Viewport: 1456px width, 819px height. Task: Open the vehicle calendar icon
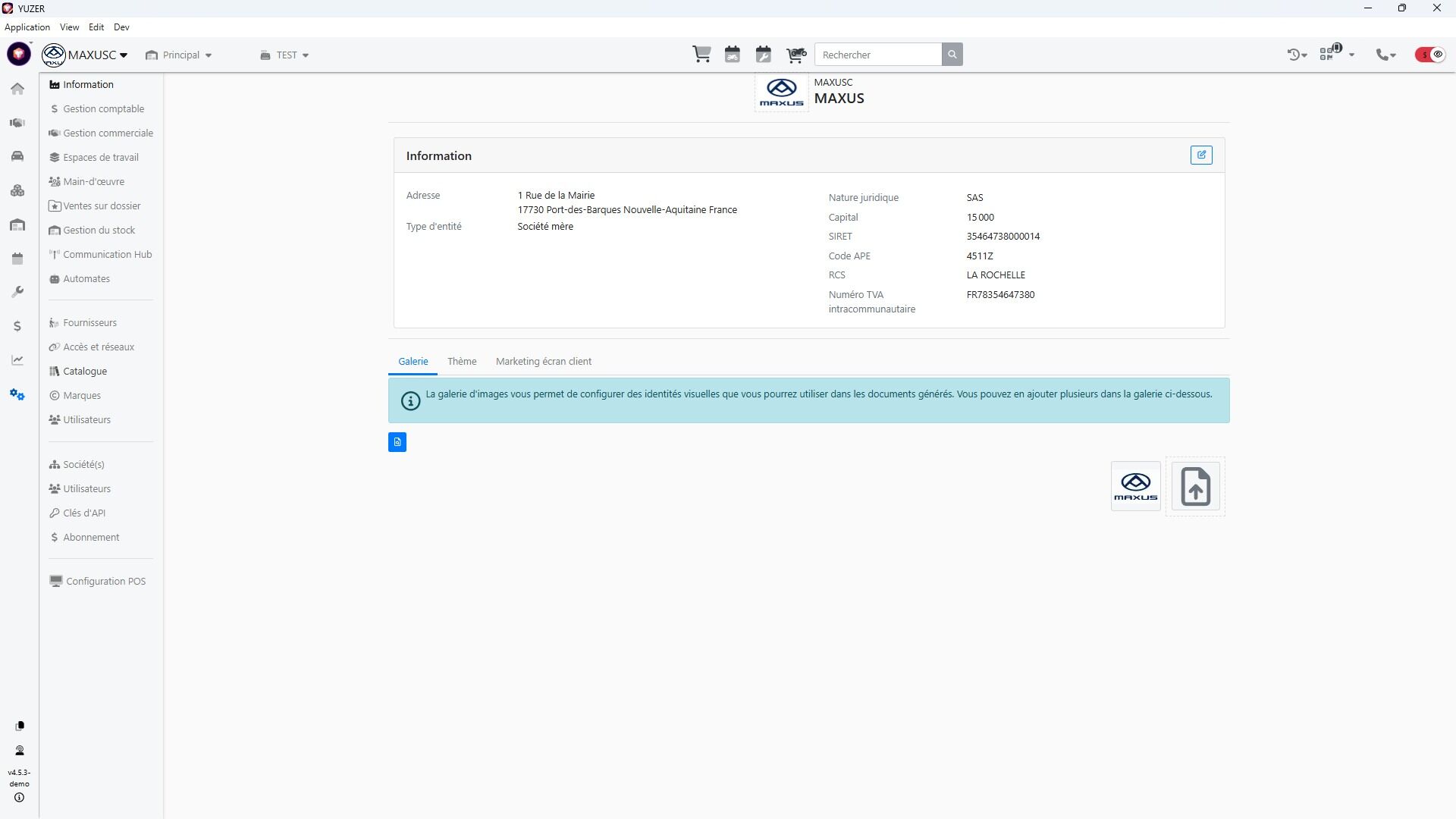pos(732,55)
